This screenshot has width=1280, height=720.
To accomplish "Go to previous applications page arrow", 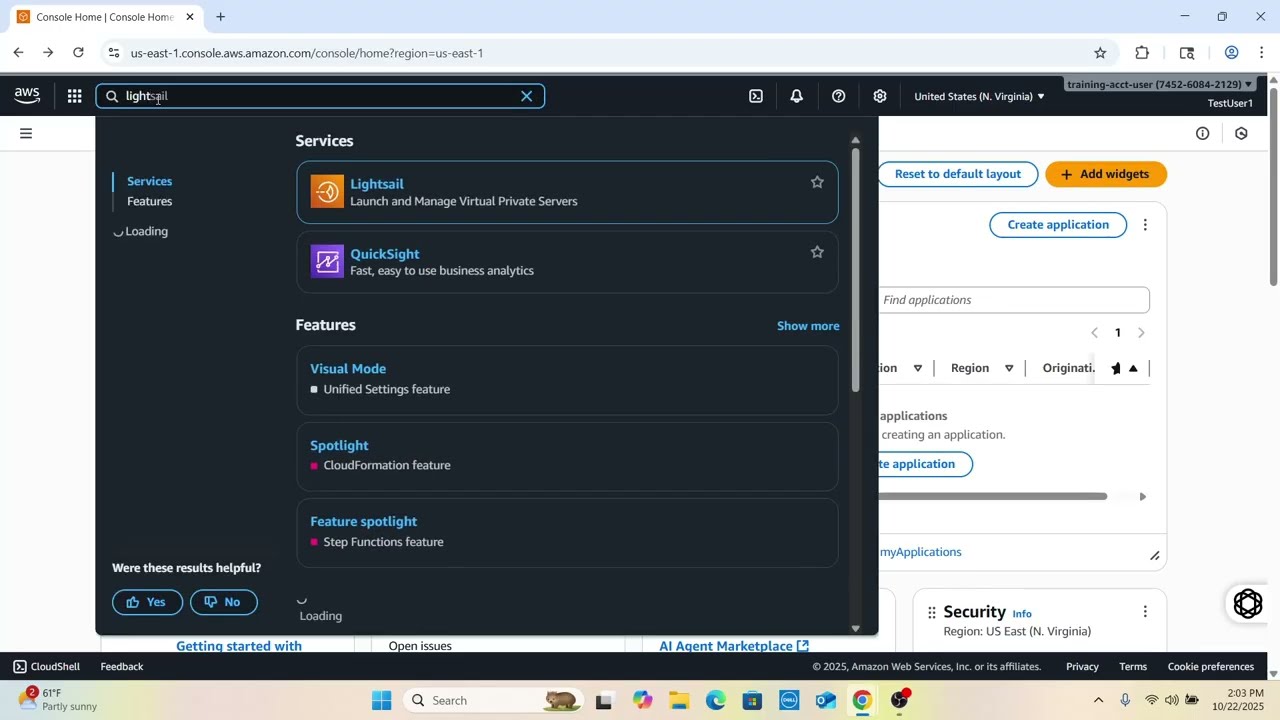I will [x=1094, y=333].
